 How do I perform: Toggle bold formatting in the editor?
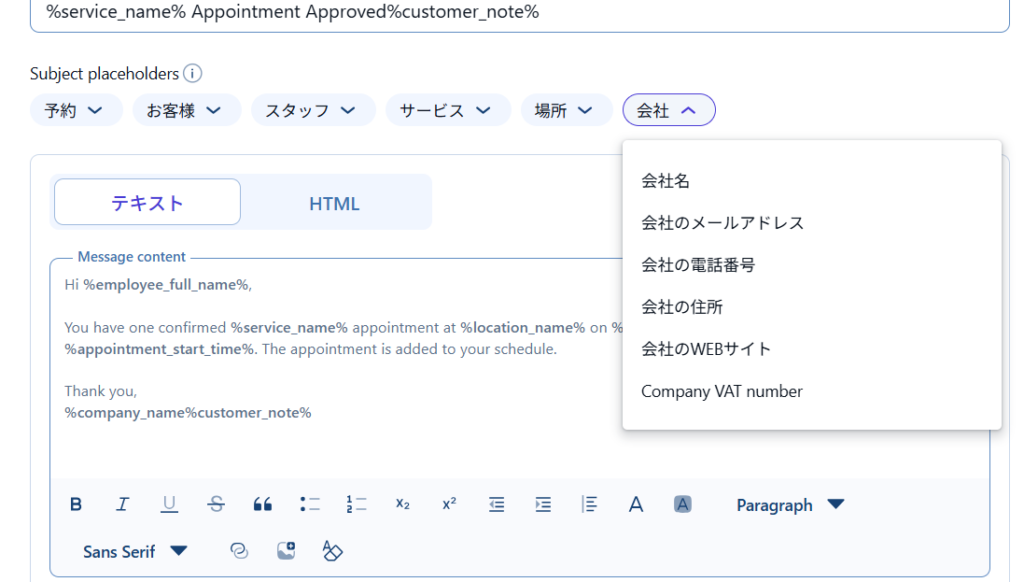pyautogui.click(x=76, y=505)
